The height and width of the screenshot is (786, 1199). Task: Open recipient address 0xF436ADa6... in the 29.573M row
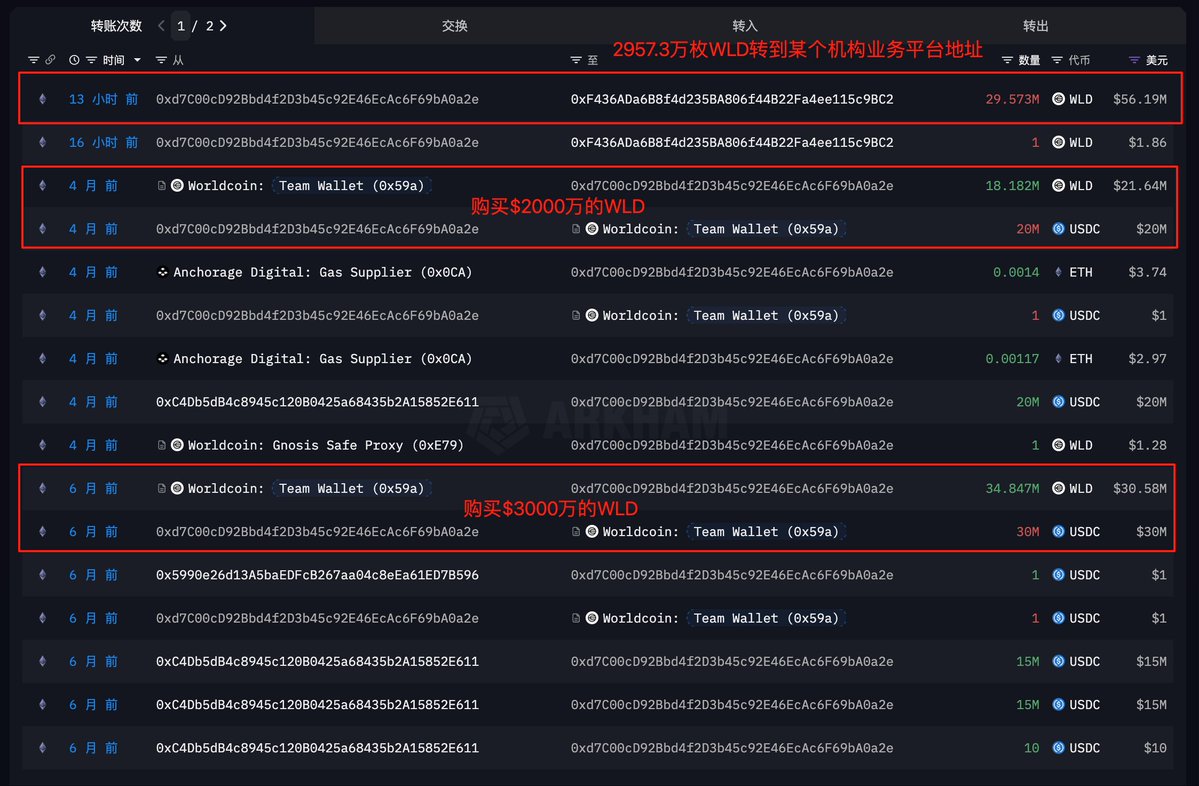pos(732,99)
